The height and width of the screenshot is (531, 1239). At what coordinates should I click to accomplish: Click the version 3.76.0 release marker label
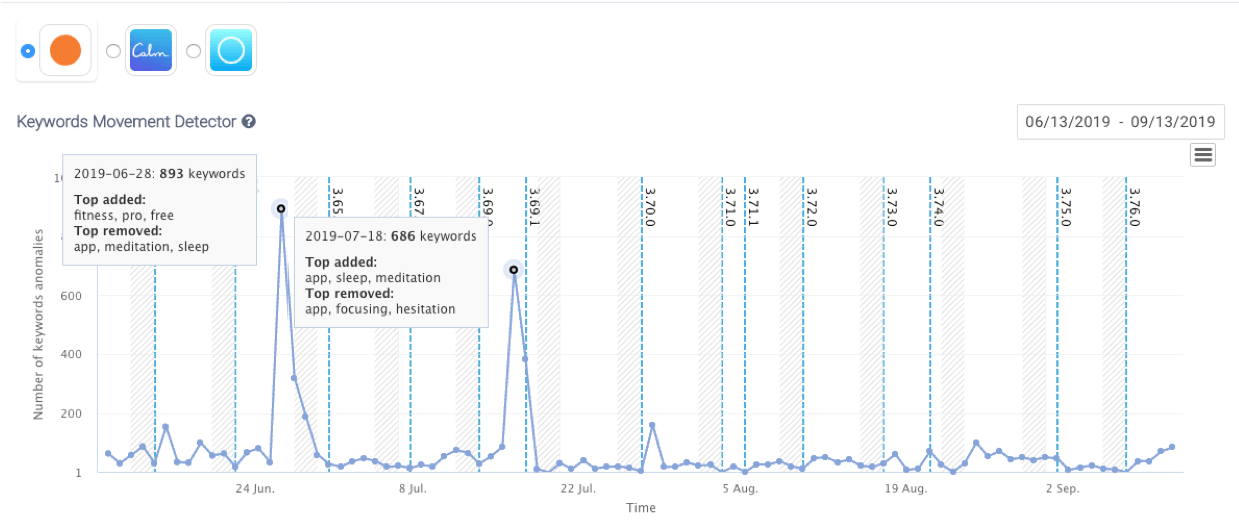(1134, 207)
